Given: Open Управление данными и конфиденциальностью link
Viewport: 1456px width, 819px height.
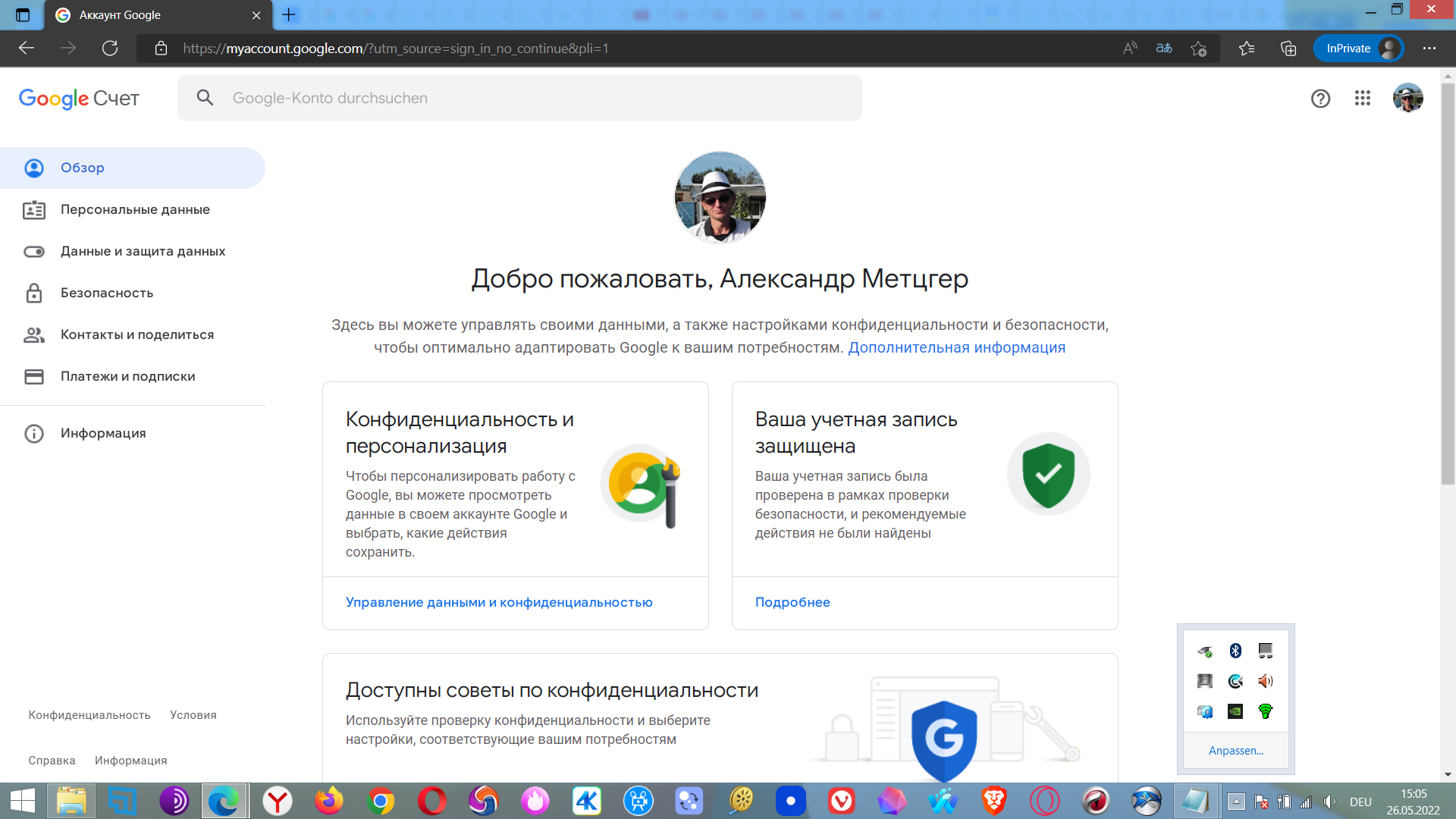Looking at the screenshot, I should coord(499,602).
